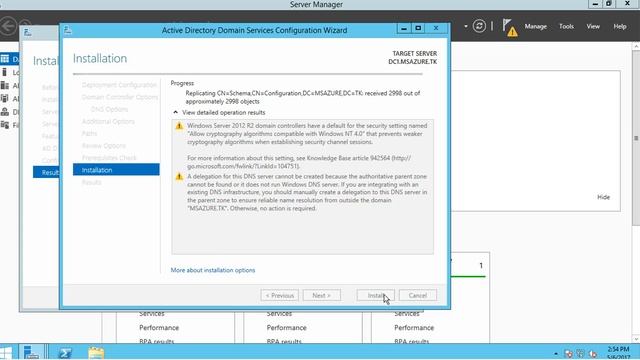Select Review Options step

[104, 146]
